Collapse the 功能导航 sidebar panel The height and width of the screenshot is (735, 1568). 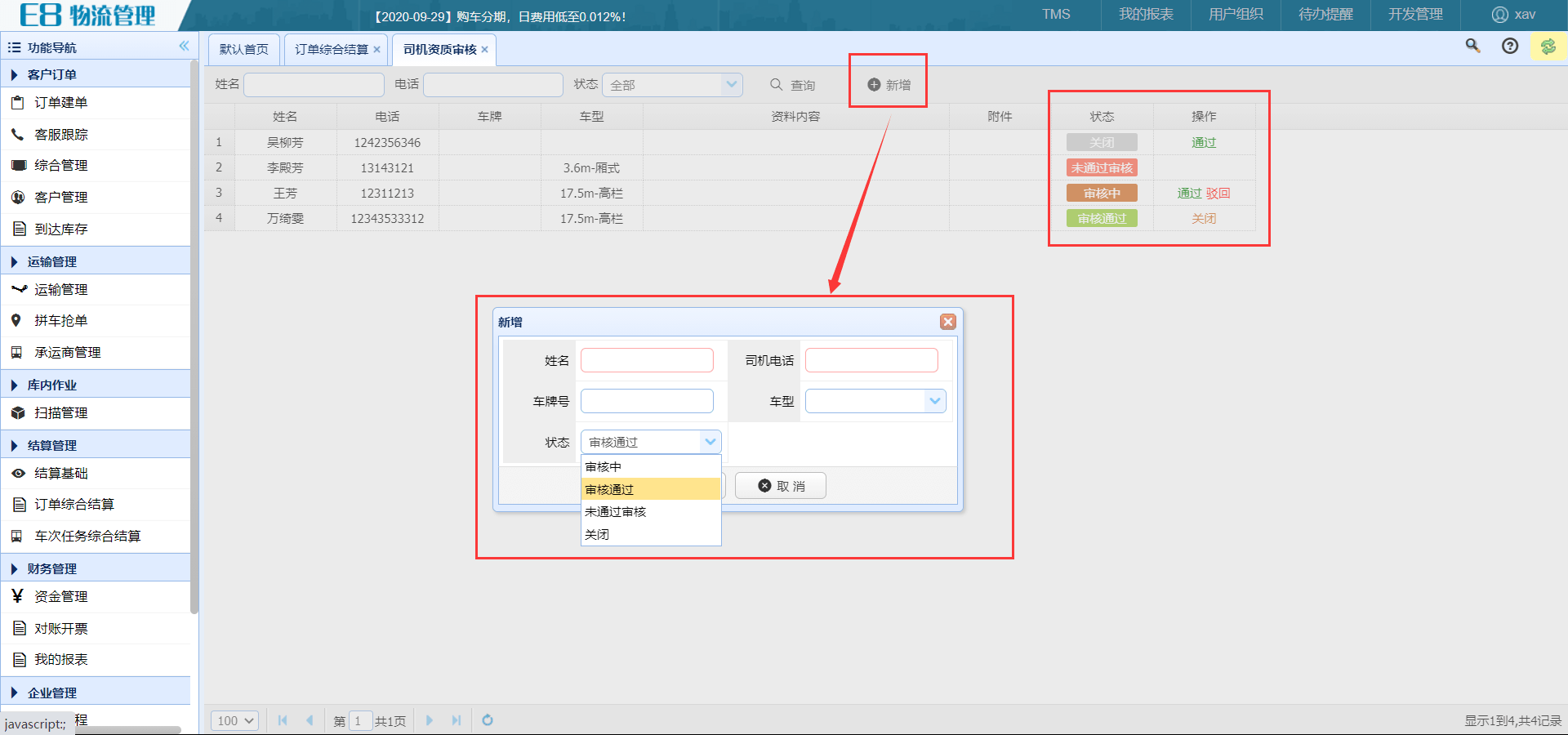click(x=184, y=47)
